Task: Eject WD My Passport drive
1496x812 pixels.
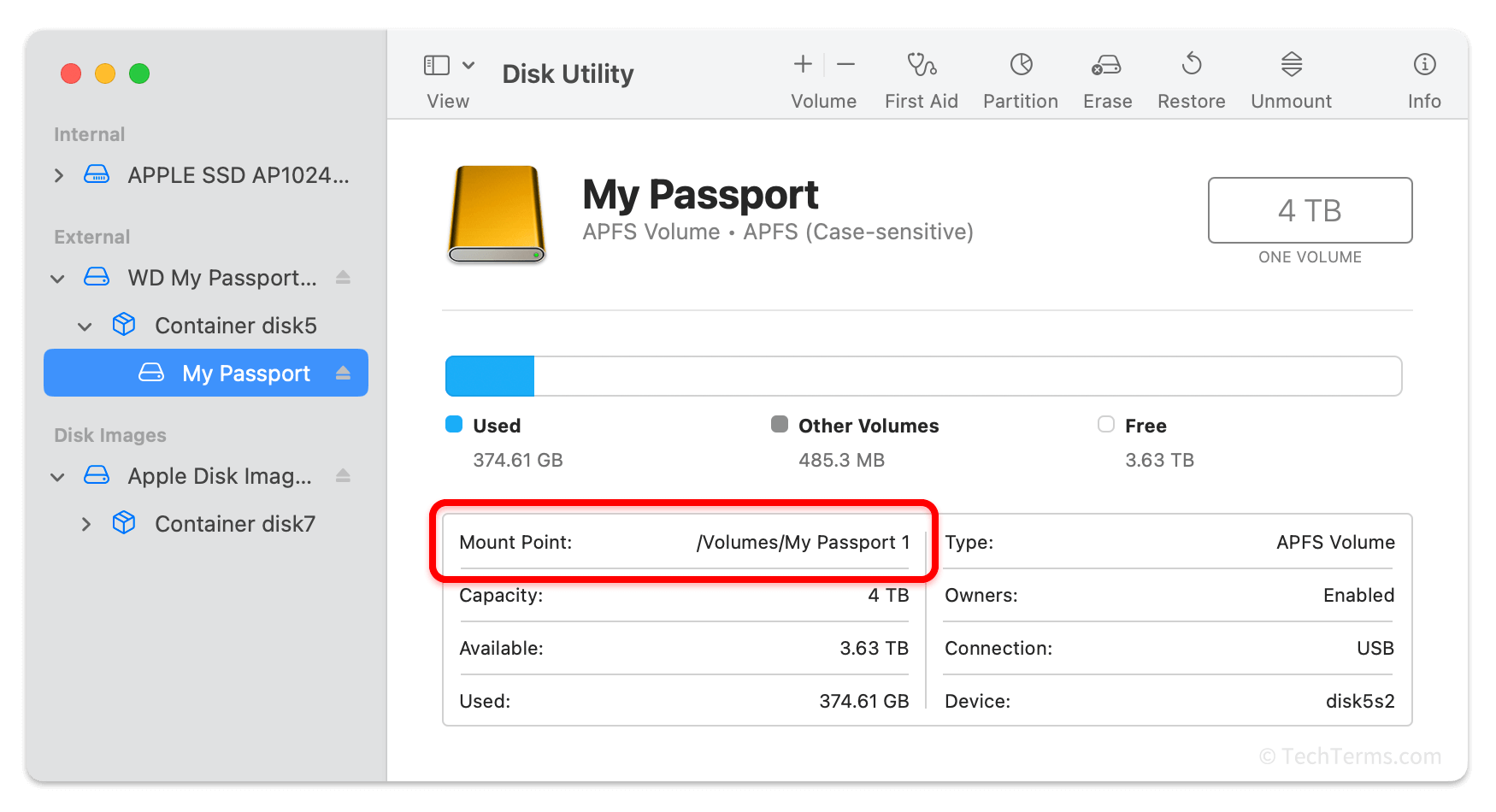Action: (x=343, y=277)
